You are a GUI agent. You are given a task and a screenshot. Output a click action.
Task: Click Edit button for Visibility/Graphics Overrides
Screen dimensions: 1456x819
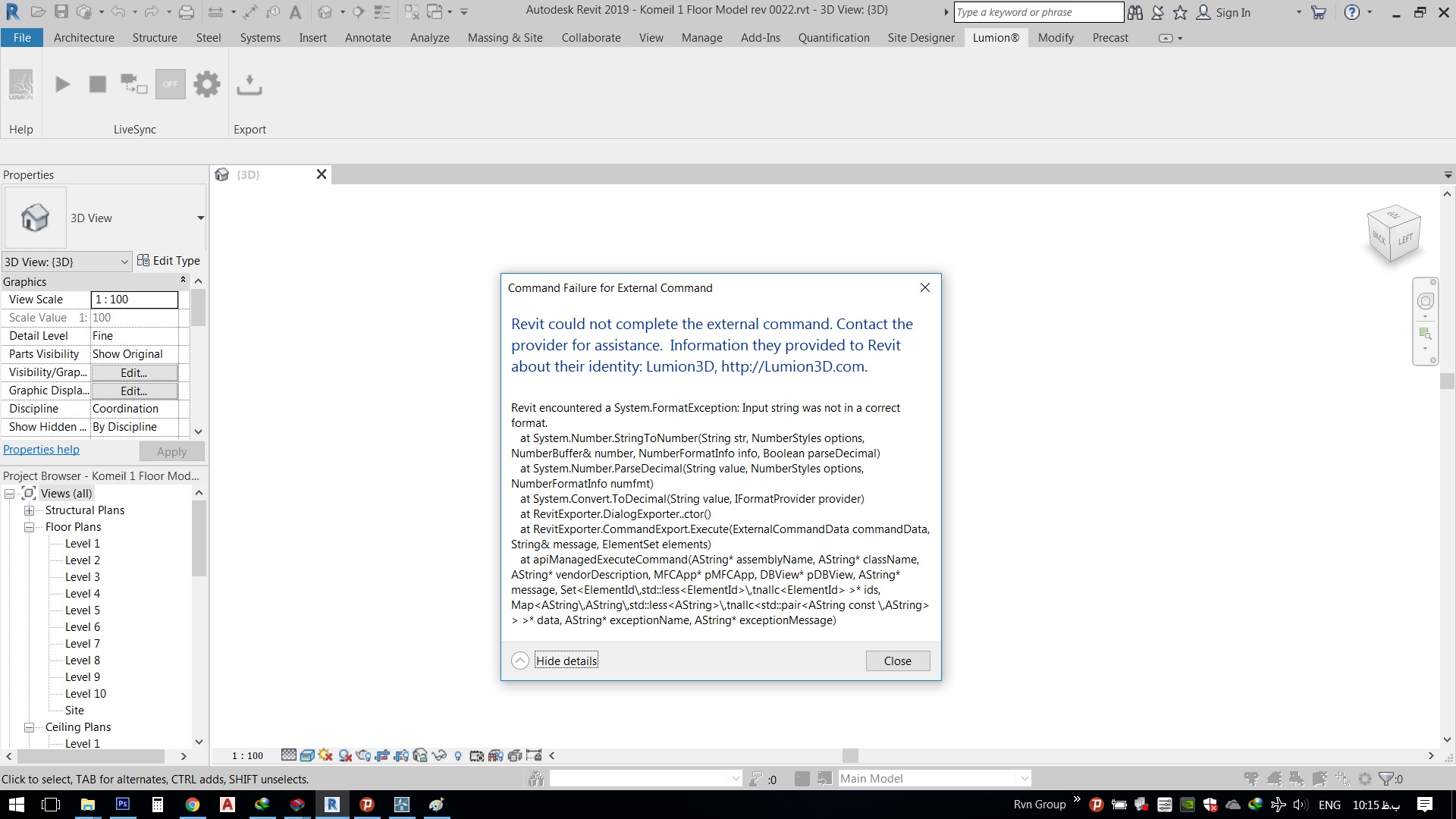tap(134, 372)
